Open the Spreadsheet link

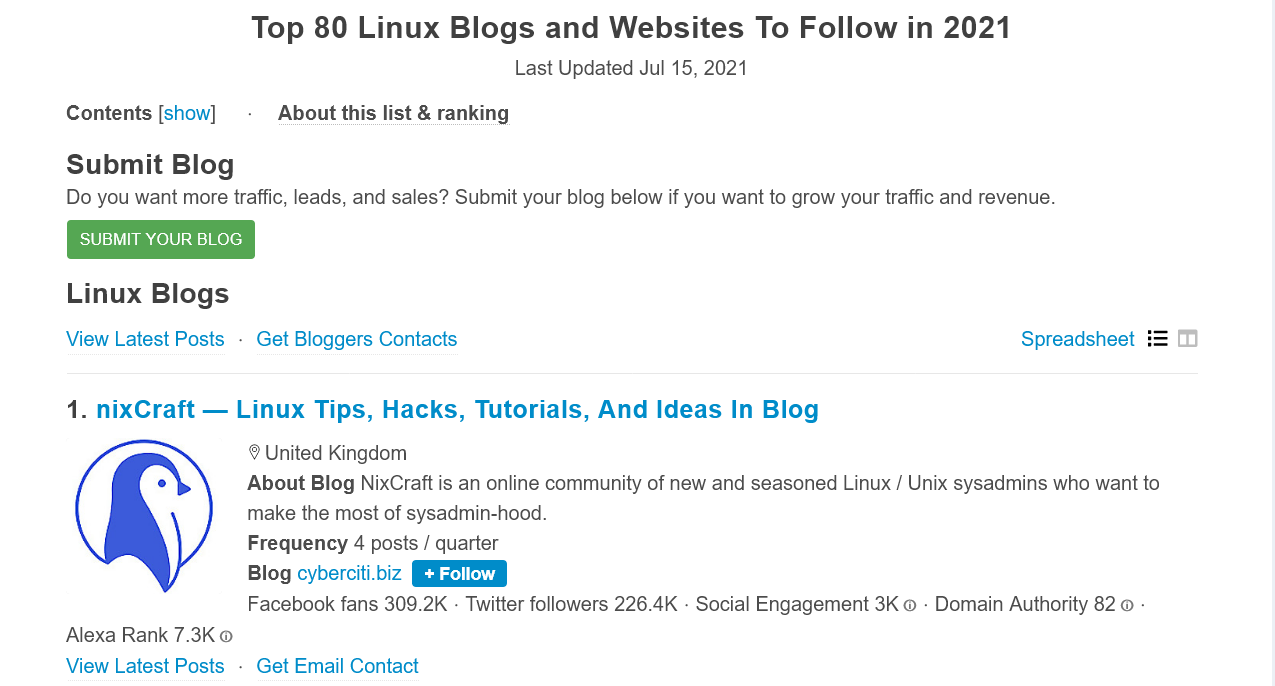click(x=1077, y=339)
